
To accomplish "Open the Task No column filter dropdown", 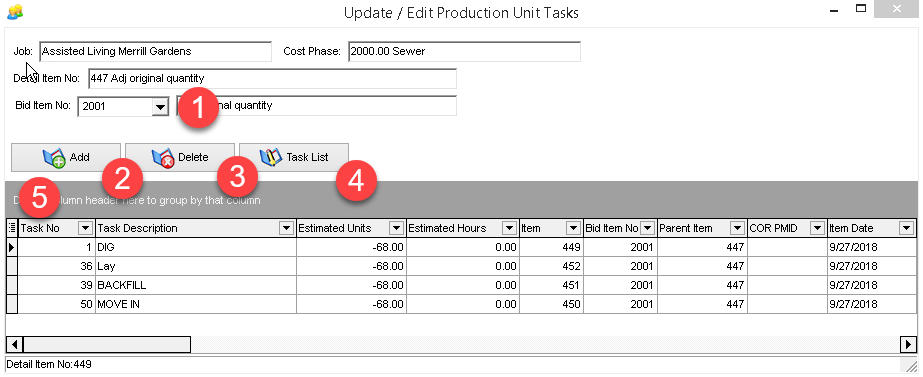I will click(86, 229).
